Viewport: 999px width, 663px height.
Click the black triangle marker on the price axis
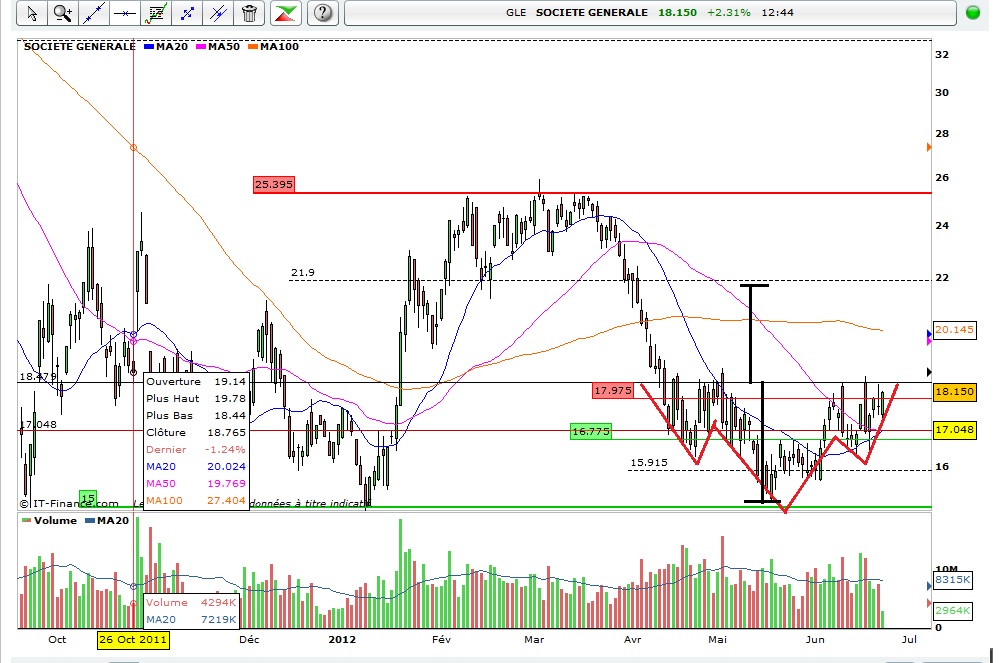(929, 371)
